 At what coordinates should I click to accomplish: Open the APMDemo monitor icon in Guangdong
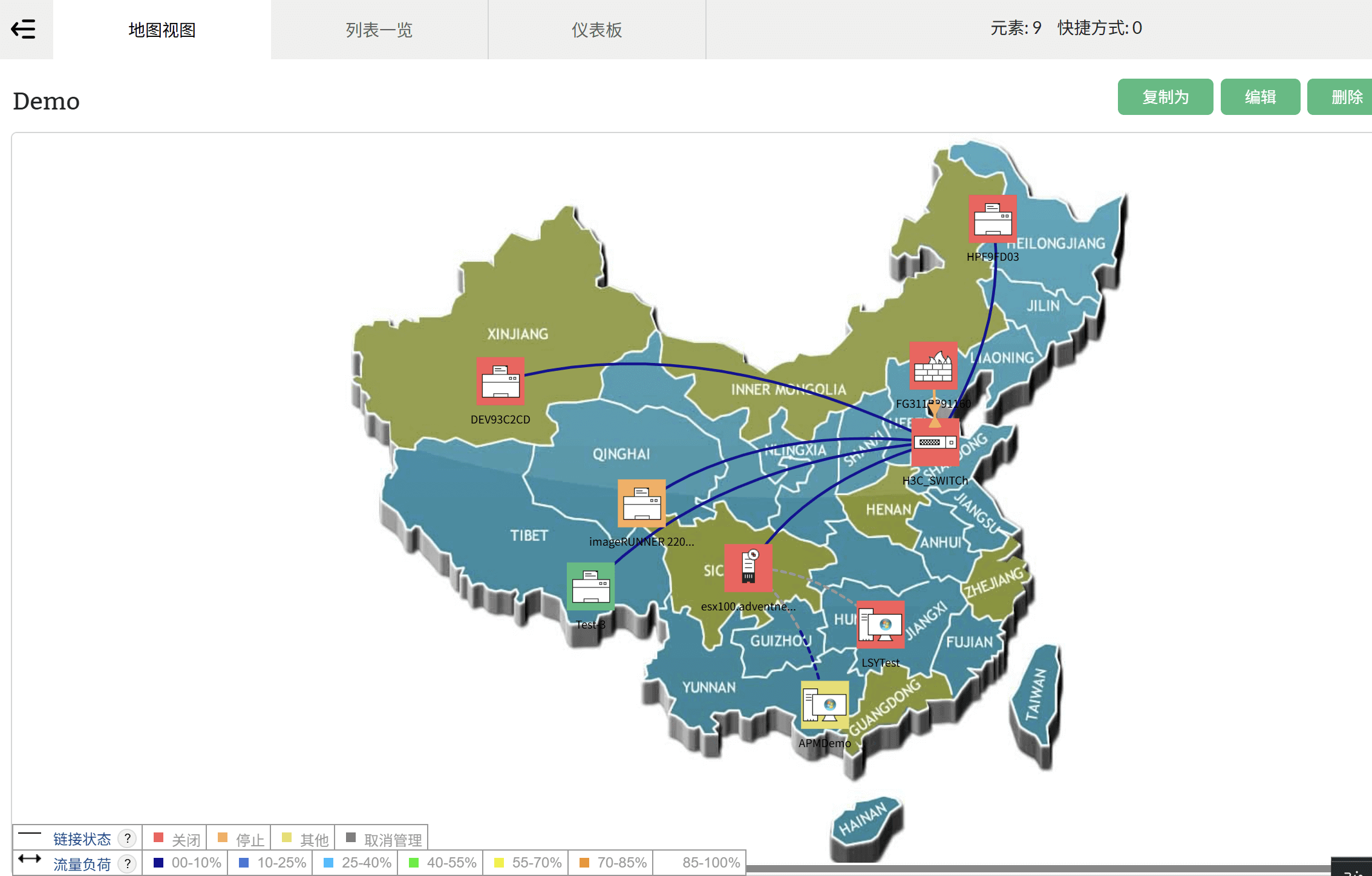(825, 705)
